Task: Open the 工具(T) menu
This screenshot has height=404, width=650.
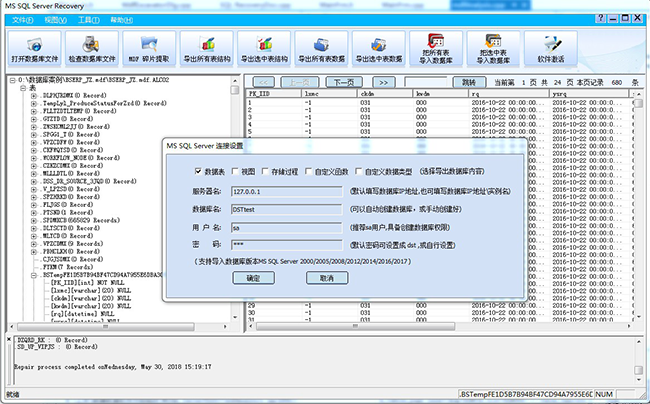Action: click(89, 20)
